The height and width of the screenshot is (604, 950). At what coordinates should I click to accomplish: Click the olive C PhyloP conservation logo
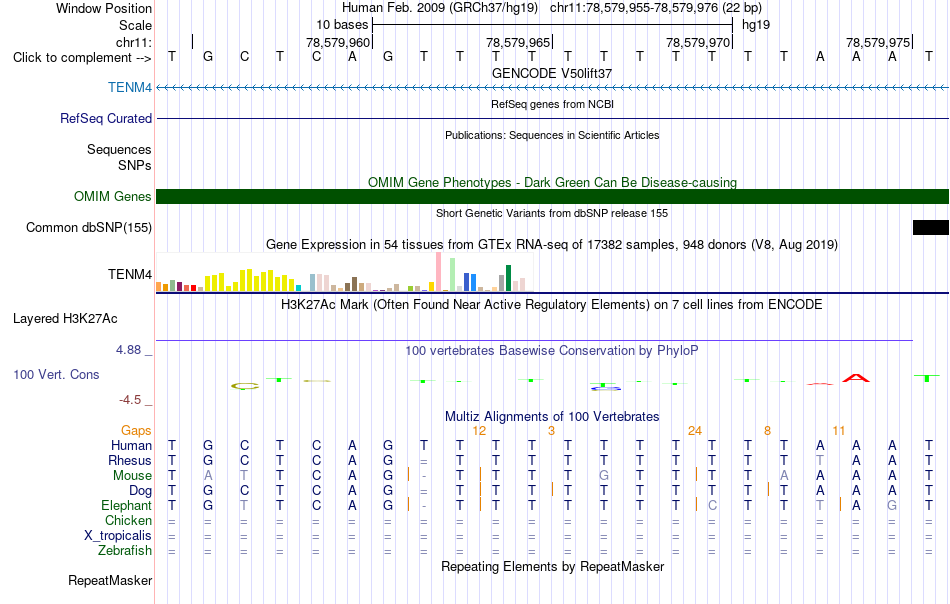[245, 386]
